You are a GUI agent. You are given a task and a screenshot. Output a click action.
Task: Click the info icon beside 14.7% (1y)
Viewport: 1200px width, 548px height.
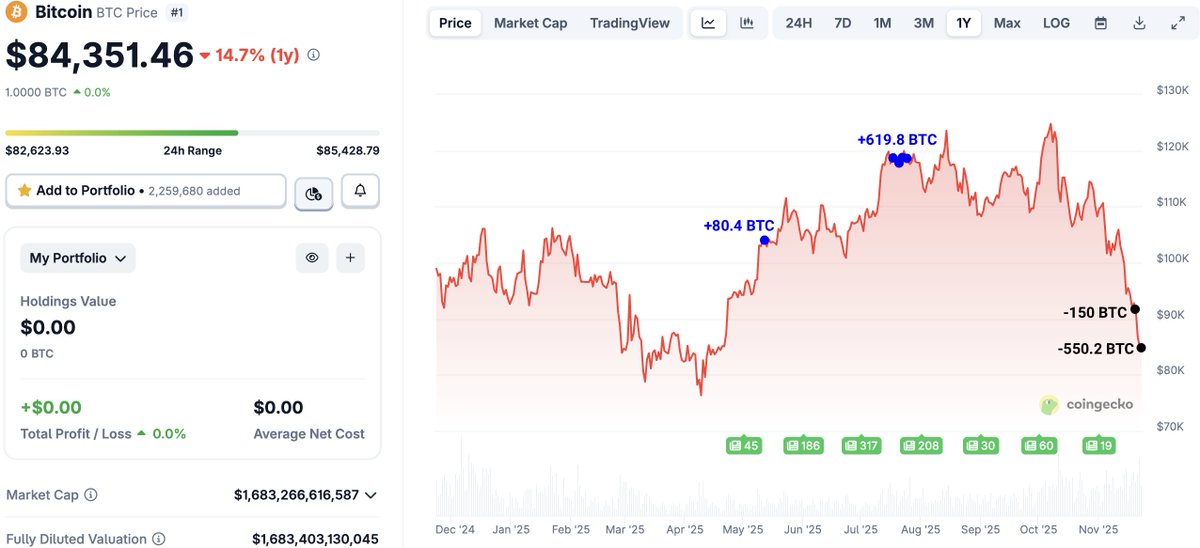(x=313, y=56)
